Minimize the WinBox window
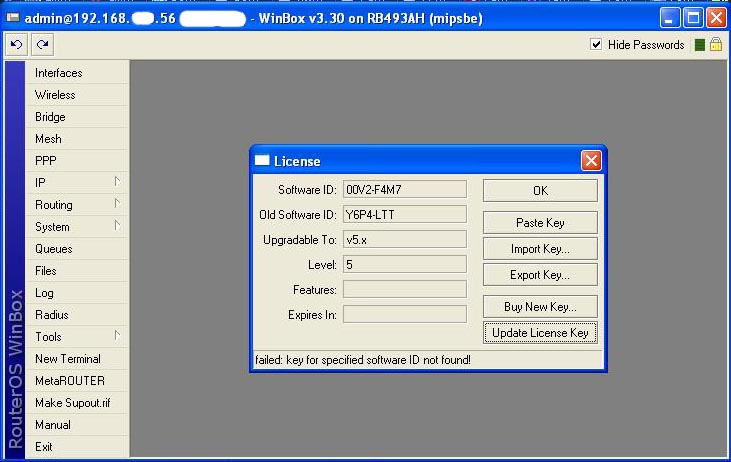This screenshot has height=462, width=731. click(669, 18)
